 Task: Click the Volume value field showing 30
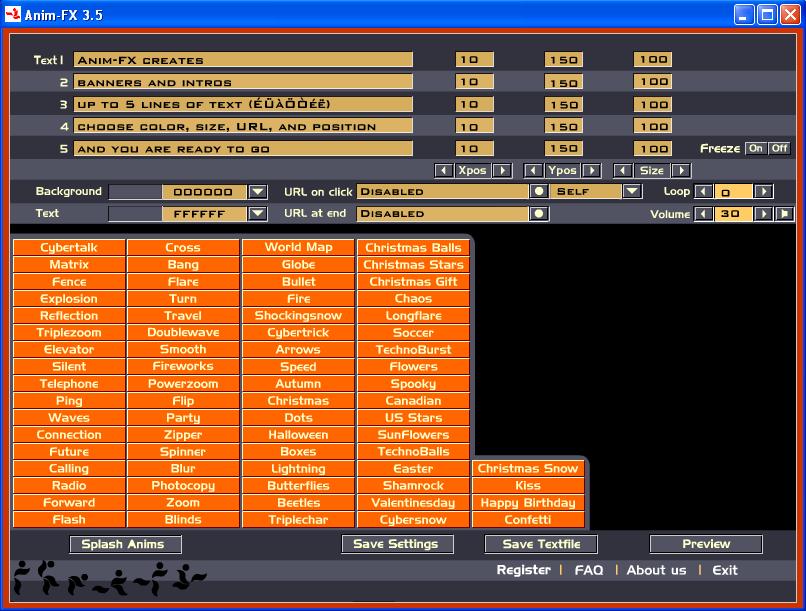click(734, 214)
